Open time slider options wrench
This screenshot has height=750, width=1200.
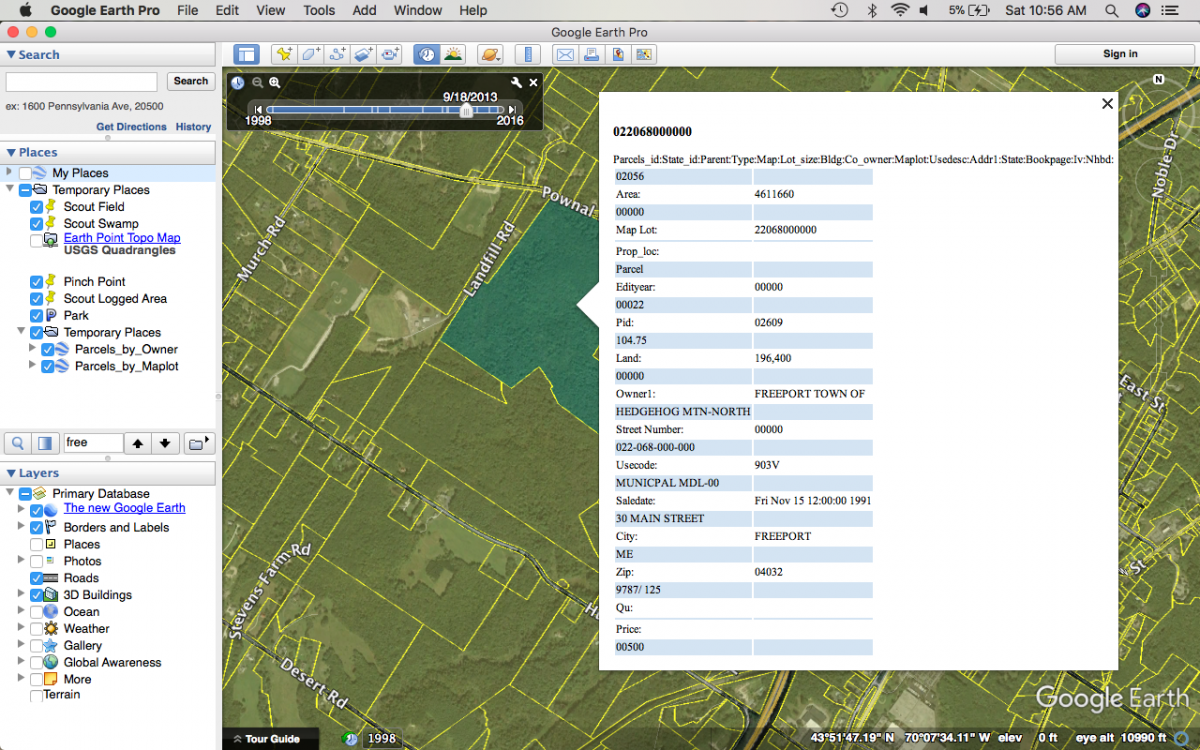point(516,83)
